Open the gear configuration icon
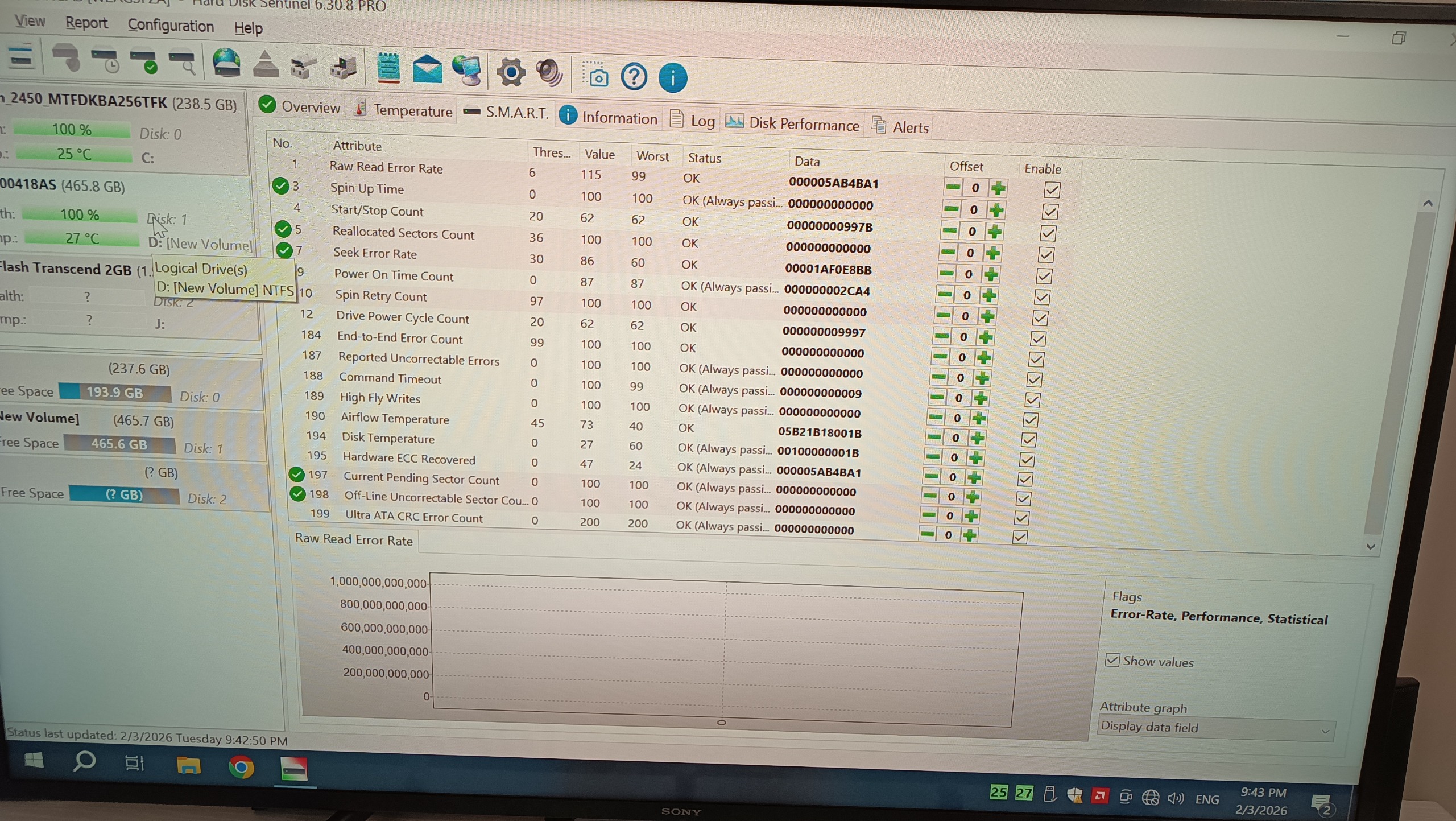 [510, 73]
